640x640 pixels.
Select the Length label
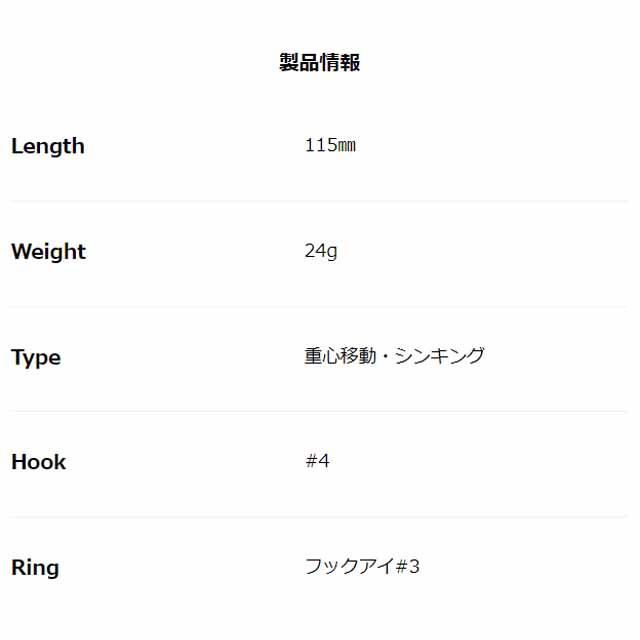point(48,147)
